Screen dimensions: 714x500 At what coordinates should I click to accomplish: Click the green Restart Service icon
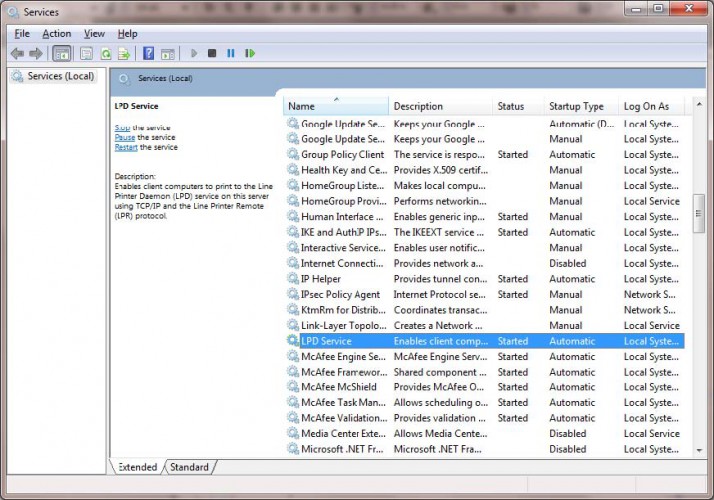pos(249,54)
